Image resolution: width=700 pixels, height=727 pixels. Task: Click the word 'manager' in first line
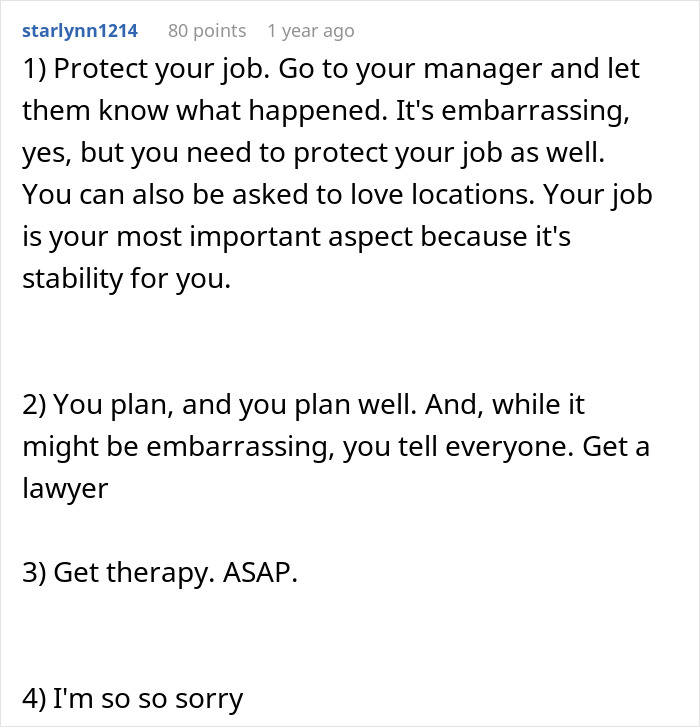pos(482,70)
